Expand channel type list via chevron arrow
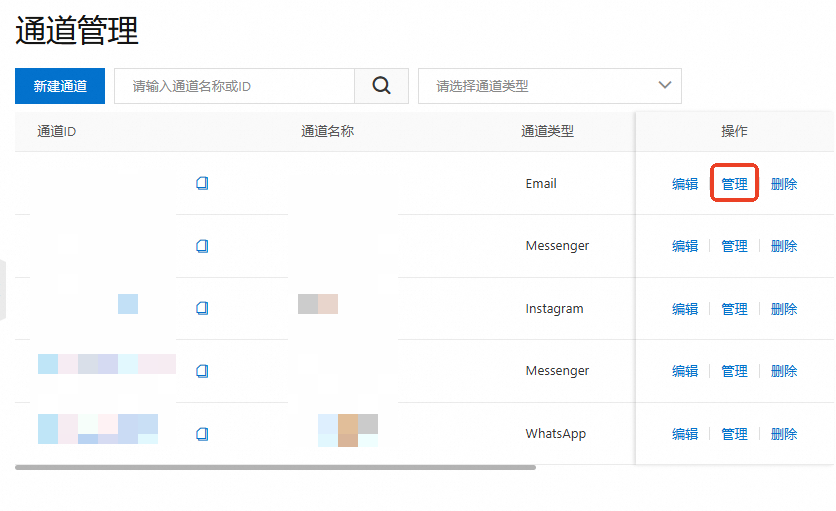 pyautogui.click(x=664, y=85)
